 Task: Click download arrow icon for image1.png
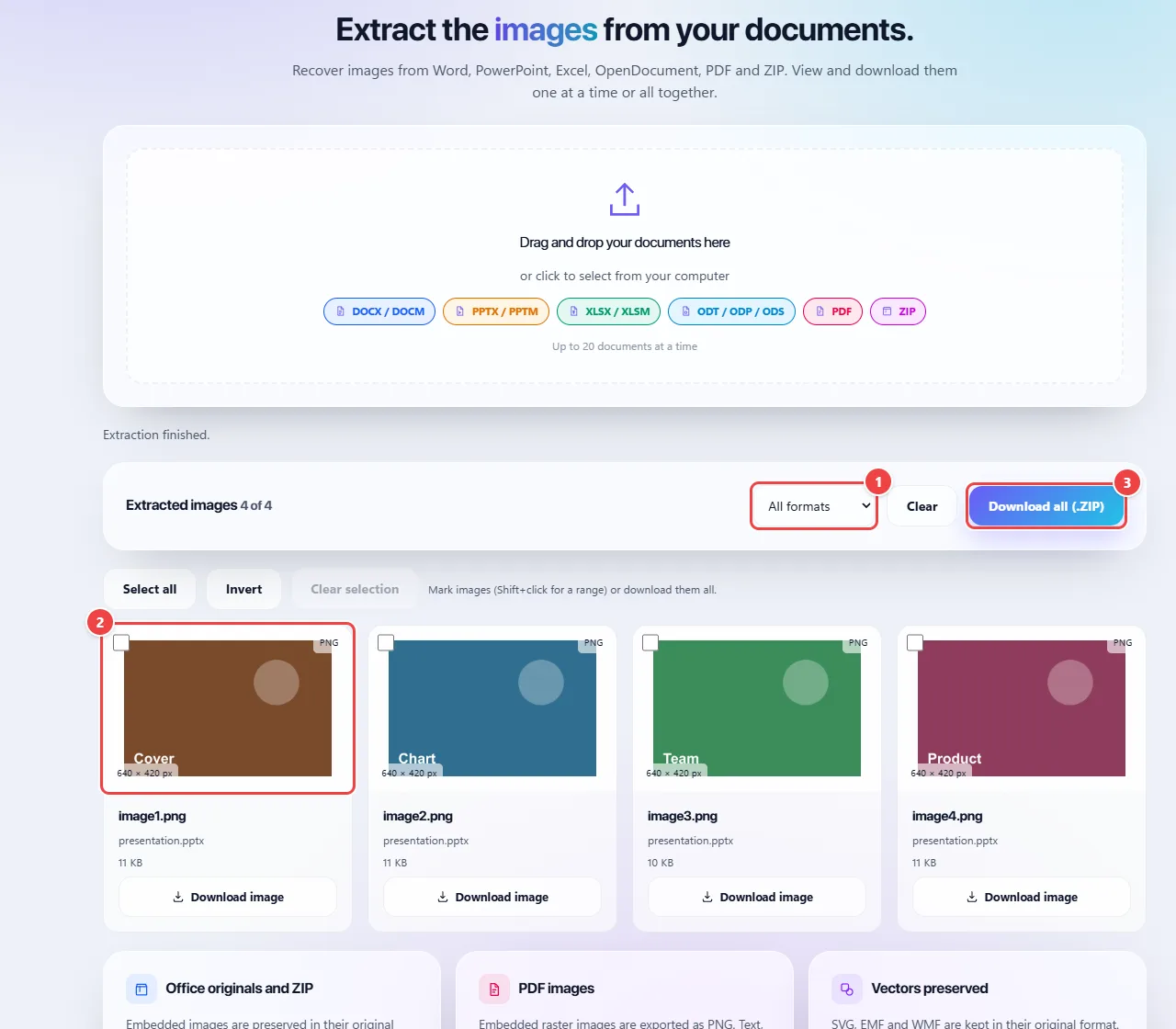(x=178, y=897)
